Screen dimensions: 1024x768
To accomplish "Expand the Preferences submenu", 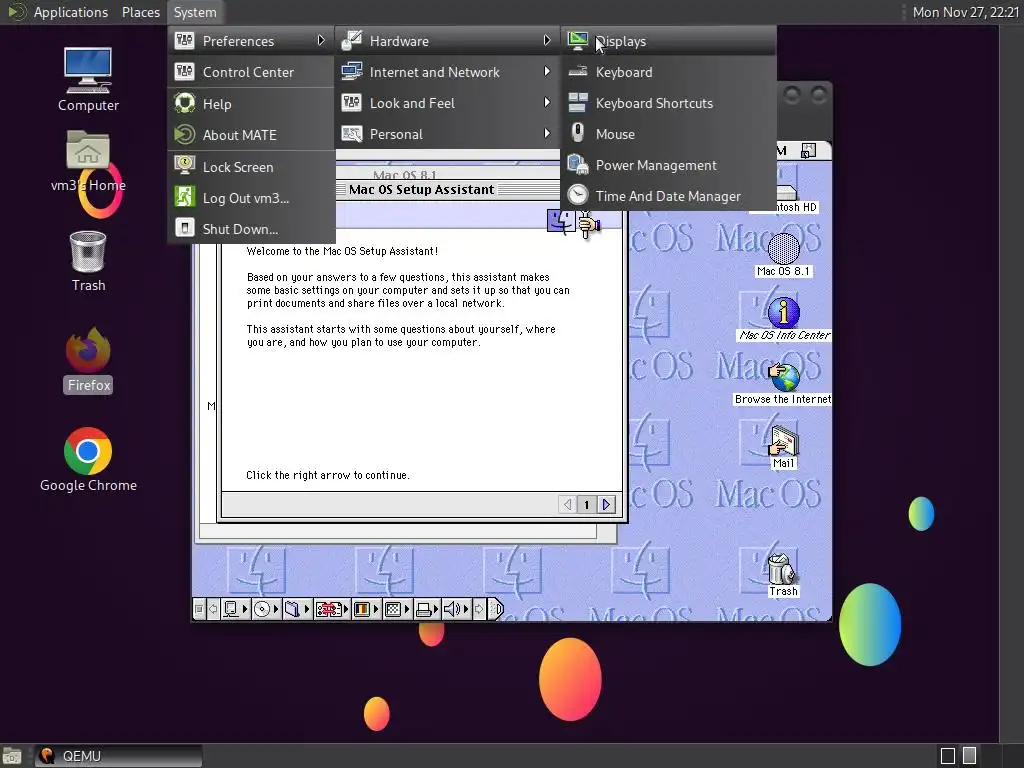I will 251,41.
